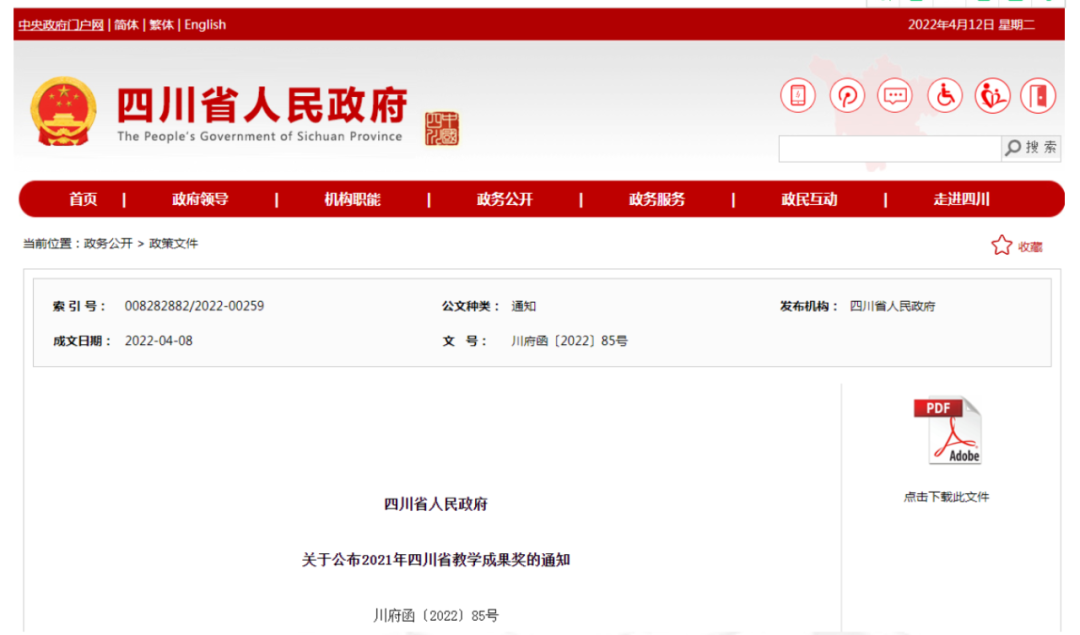Select 政府领导 in navigation bar
This screenshot has width=1080, height=635.
(200, 199)
